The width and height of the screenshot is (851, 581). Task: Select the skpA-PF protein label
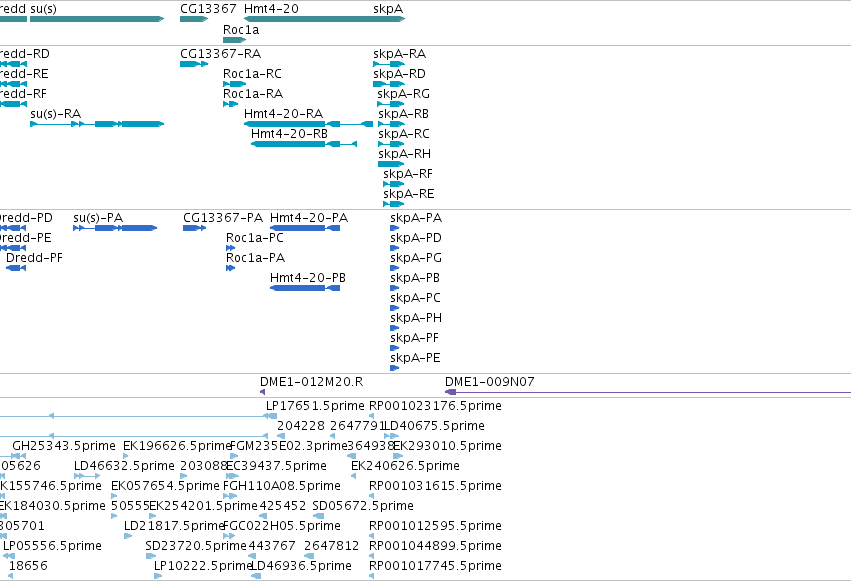coord(414,339)
